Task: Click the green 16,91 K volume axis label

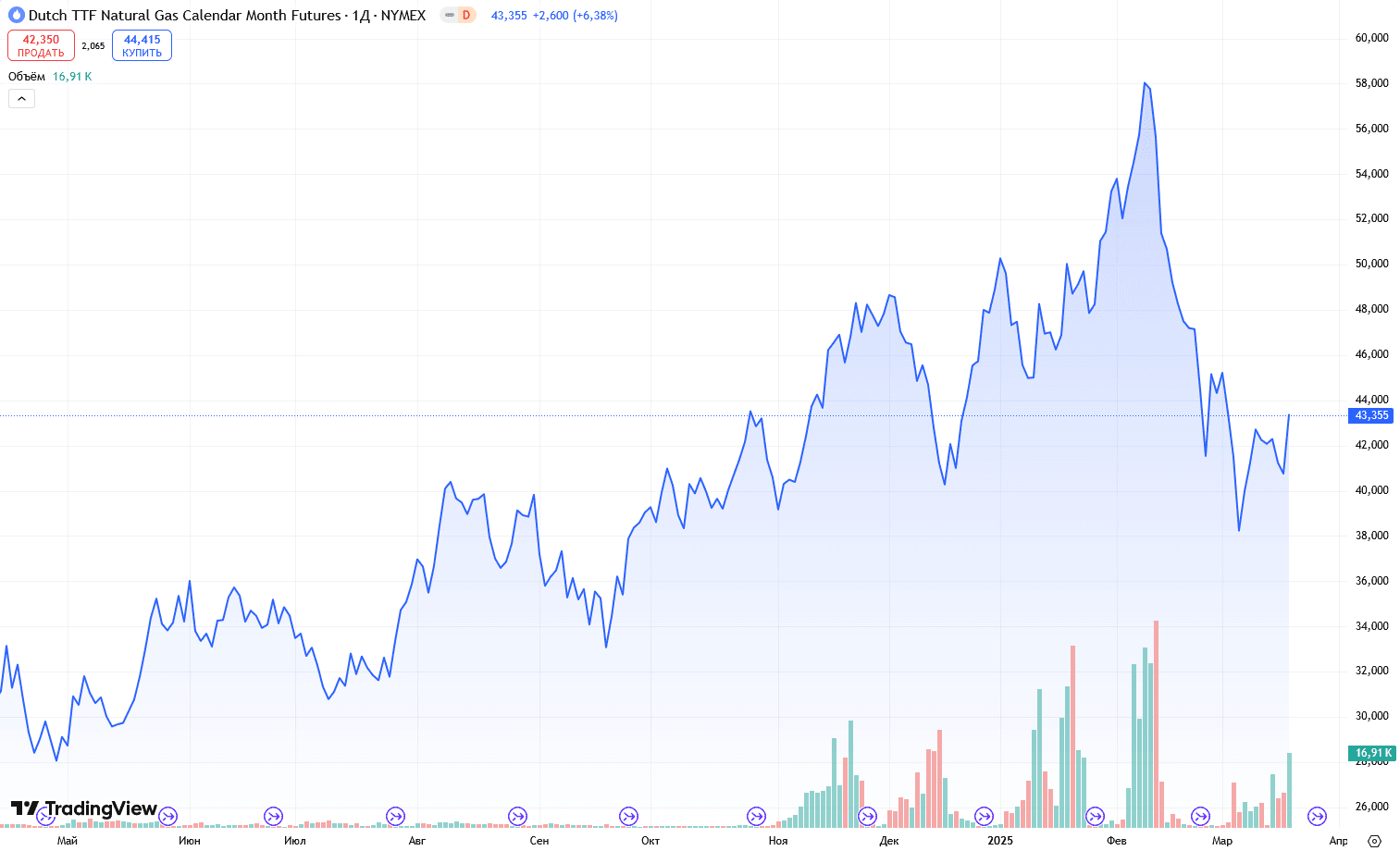Action: coord(1372,753)
